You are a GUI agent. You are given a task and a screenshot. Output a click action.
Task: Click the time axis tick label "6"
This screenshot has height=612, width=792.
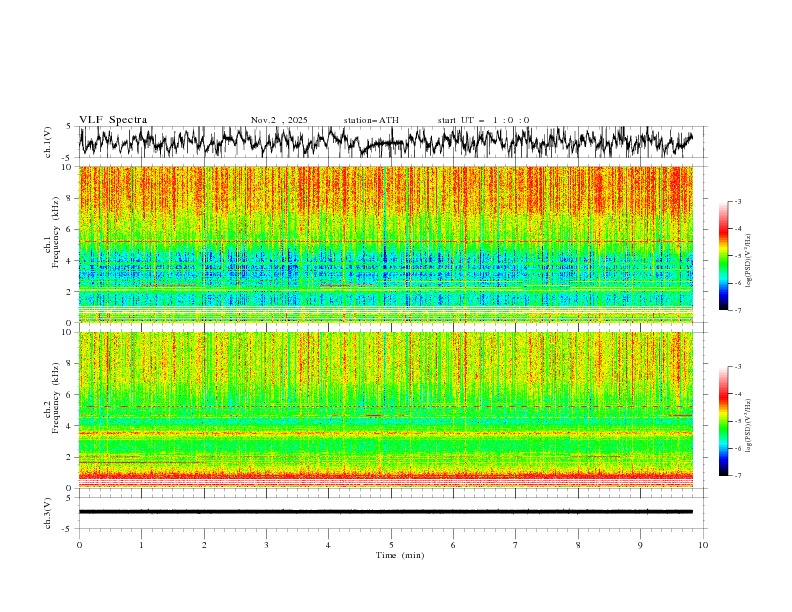453,545
